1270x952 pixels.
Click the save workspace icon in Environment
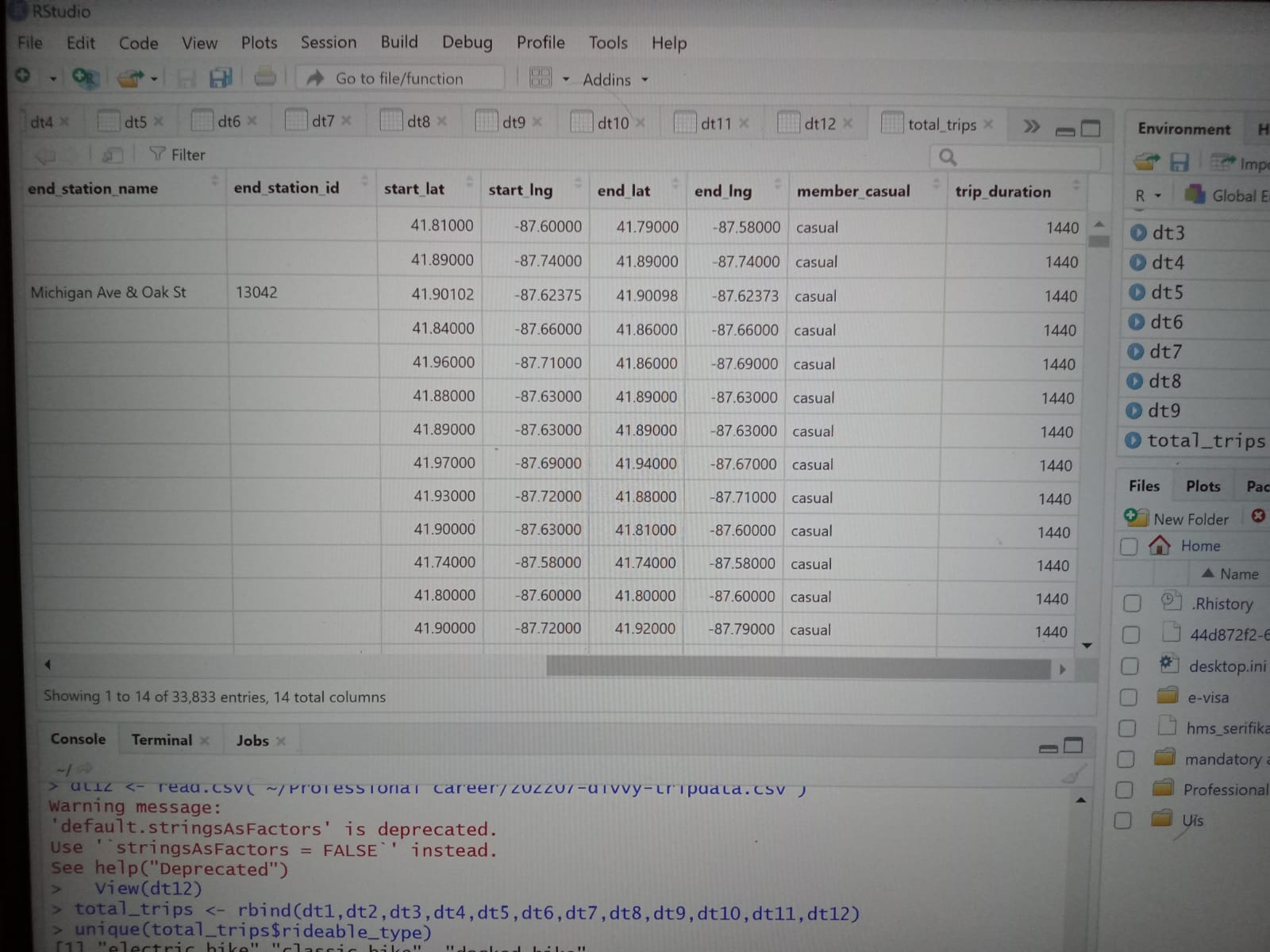pyautogui.click(x=1180, y=163)
